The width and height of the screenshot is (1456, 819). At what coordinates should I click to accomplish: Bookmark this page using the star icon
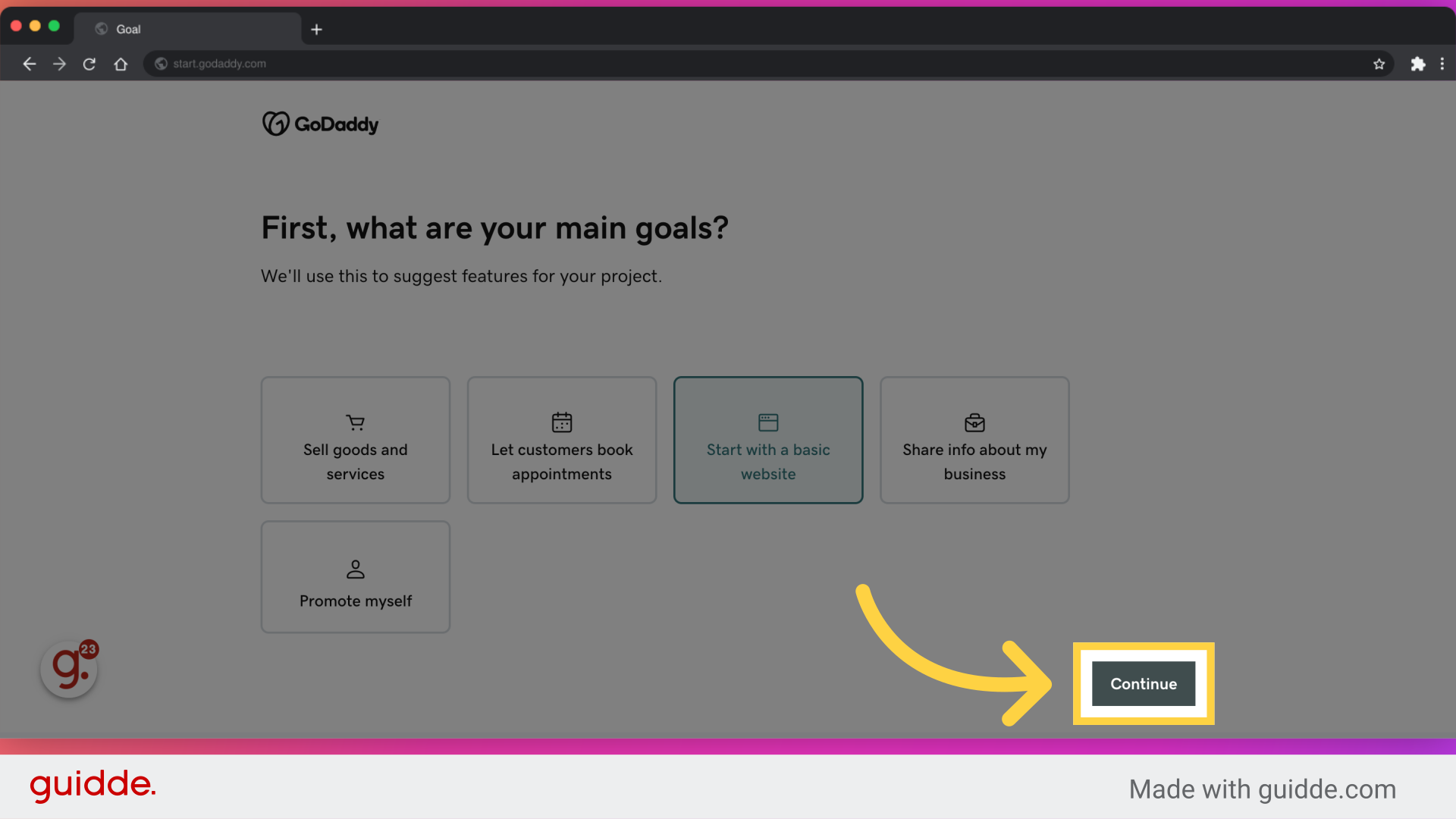coord(1379,64)
